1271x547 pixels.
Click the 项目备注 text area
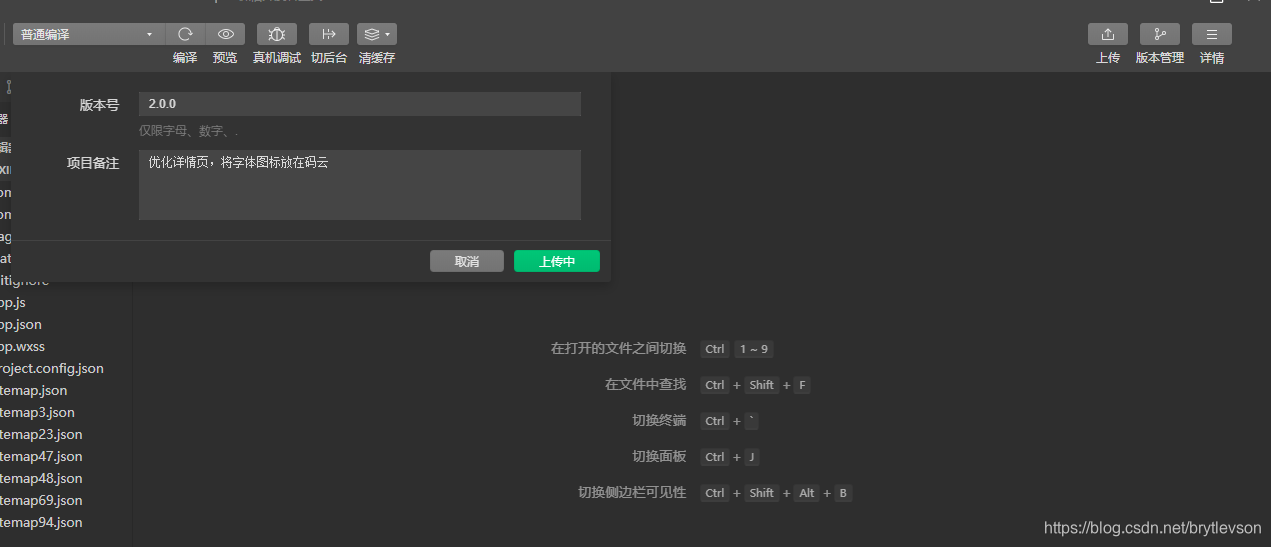click(360, 185)
